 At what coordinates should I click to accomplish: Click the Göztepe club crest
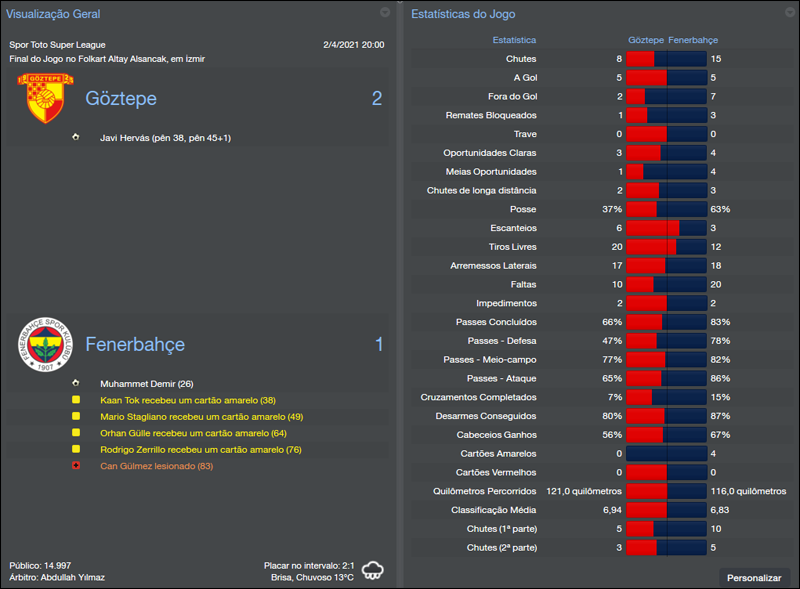click(x=46, y=98)
